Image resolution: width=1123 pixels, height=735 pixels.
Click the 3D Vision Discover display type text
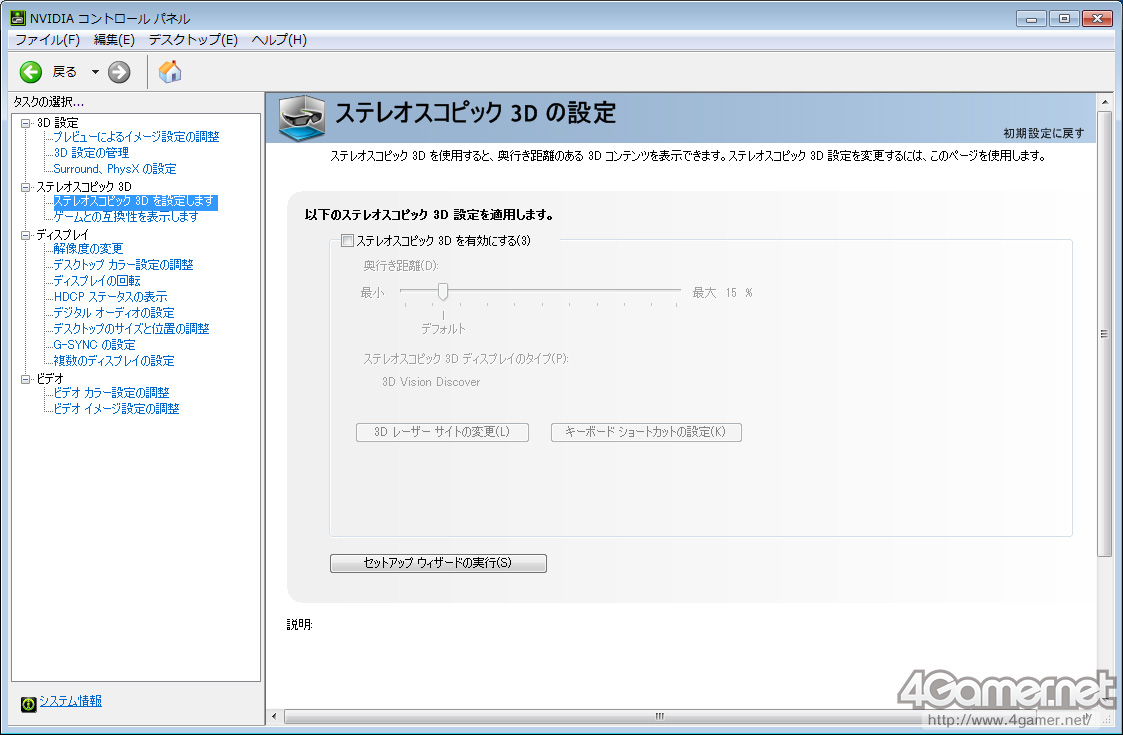pos(431,382)
